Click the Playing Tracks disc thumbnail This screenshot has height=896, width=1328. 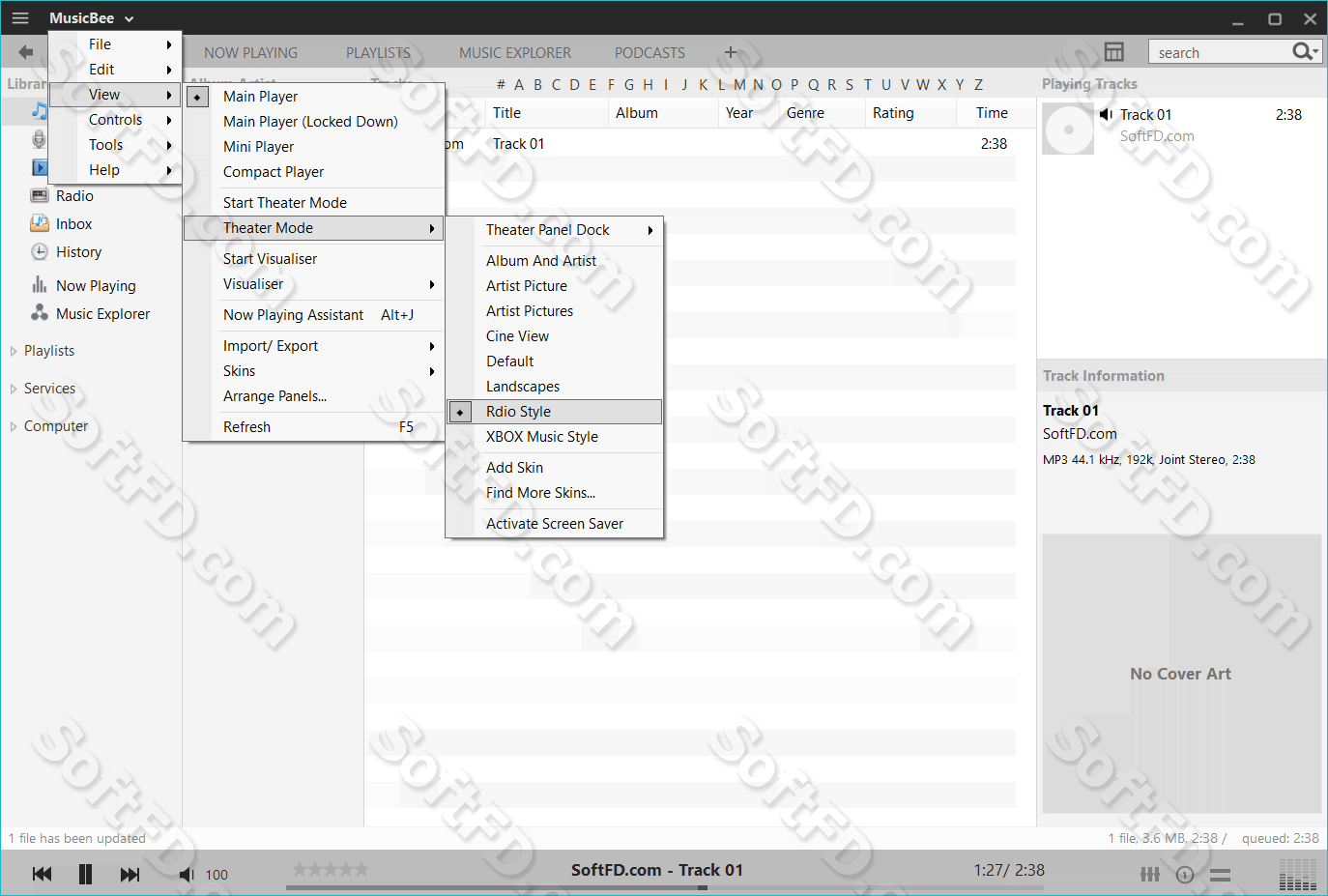(1068, 129)
